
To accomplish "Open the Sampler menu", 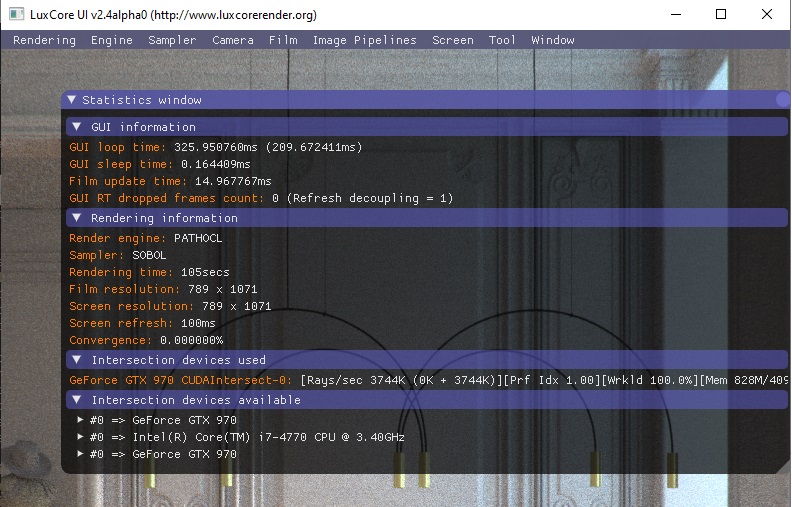I will click(172, 40).
